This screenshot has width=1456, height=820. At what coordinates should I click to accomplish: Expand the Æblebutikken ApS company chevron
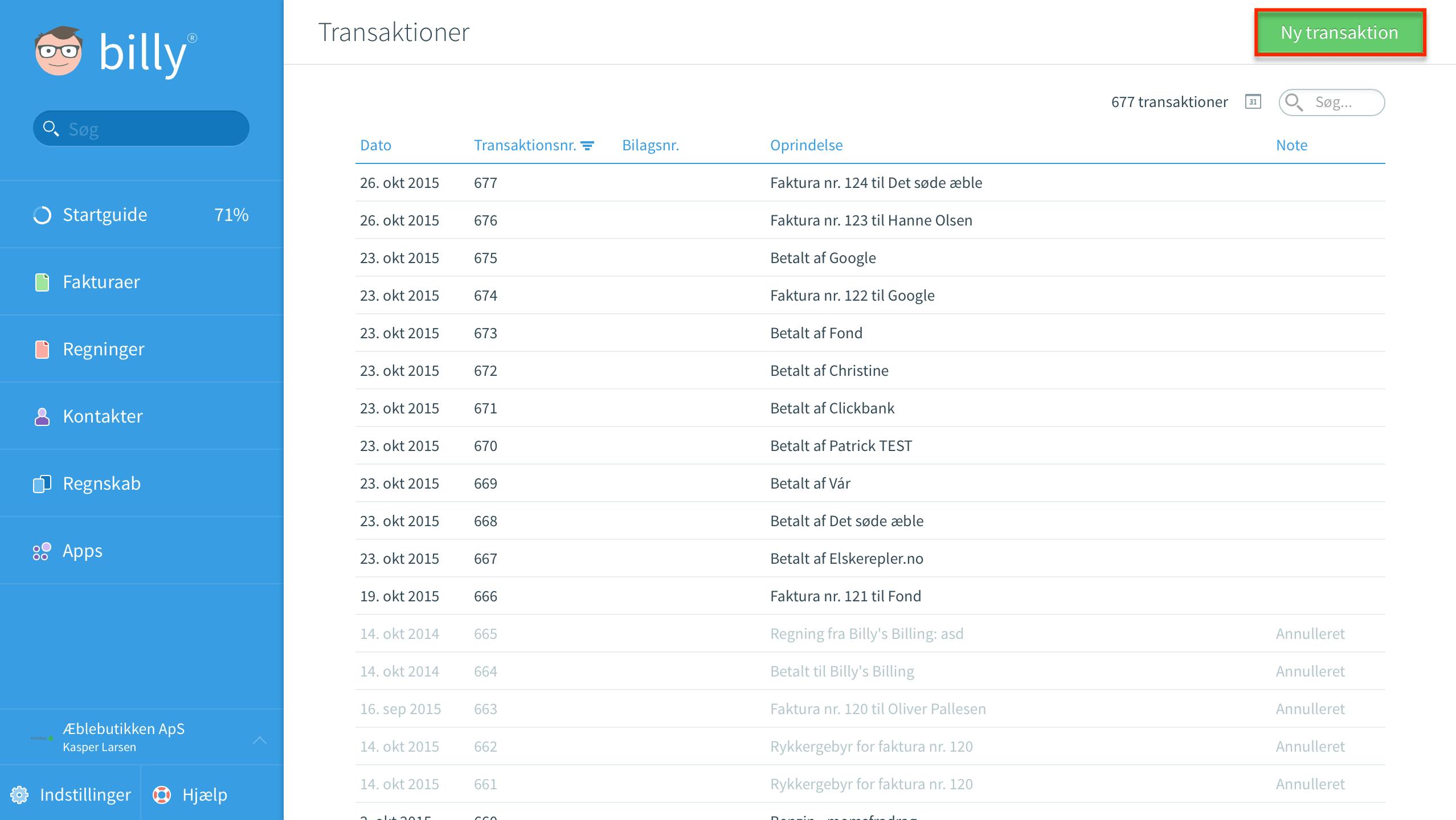[260, 740]
